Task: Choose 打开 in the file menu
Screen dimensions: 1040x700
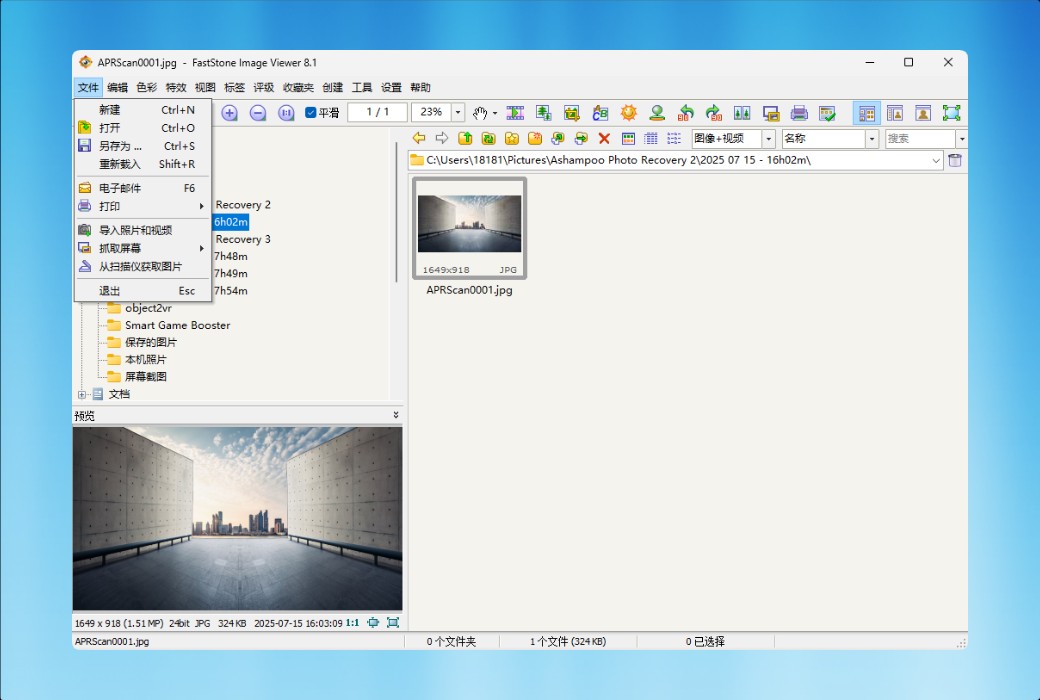Action: 143,127
